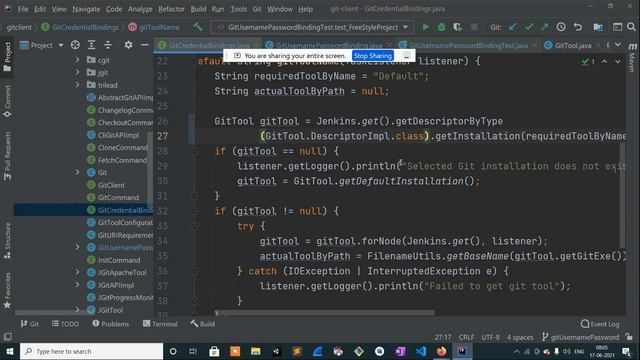Open run configuration dropdown

pos(313,27)
